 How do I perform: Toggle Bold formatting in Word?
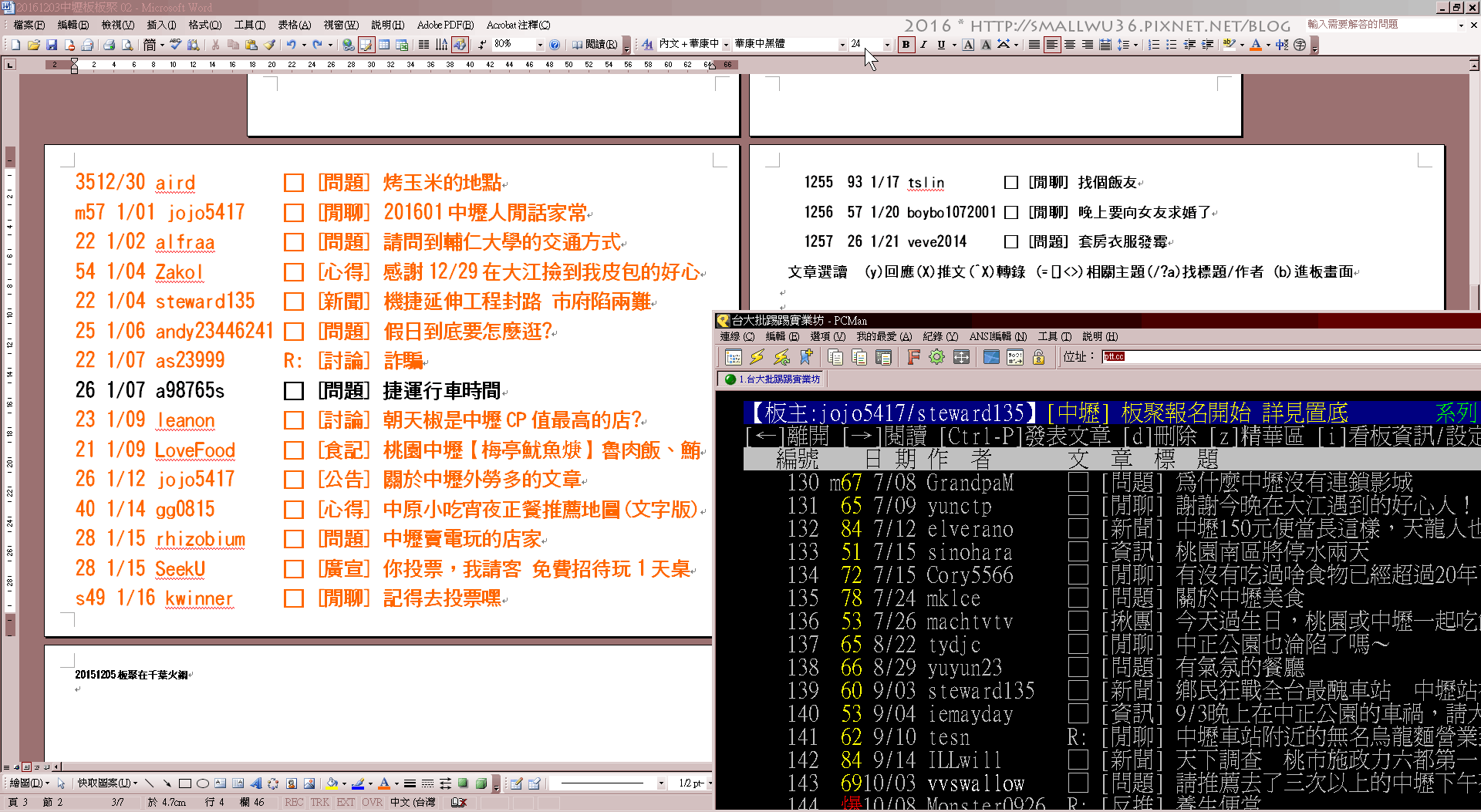point(906,45)
